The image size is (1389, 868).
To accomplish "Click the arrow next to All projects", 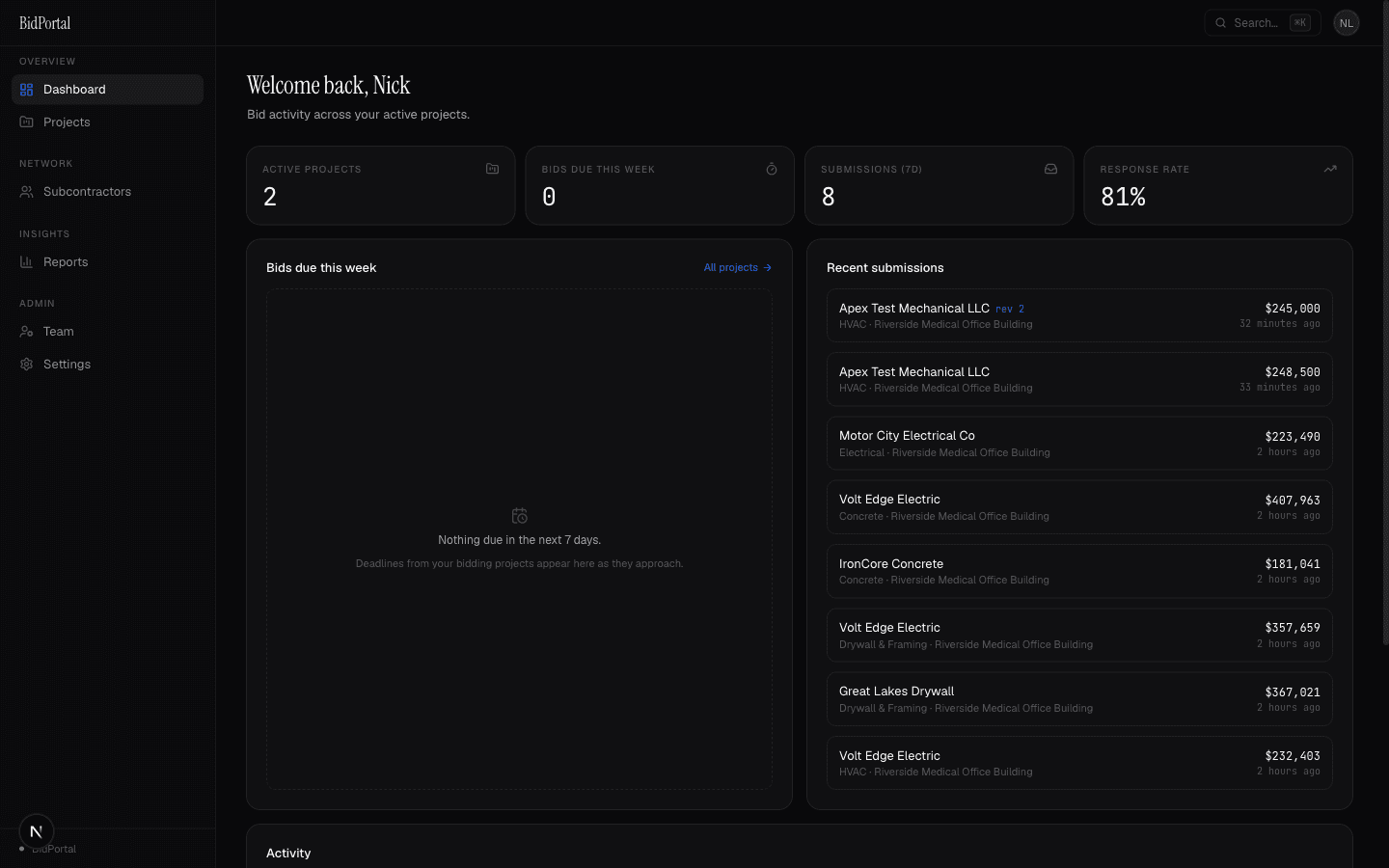I will click(x=768, y=268).
